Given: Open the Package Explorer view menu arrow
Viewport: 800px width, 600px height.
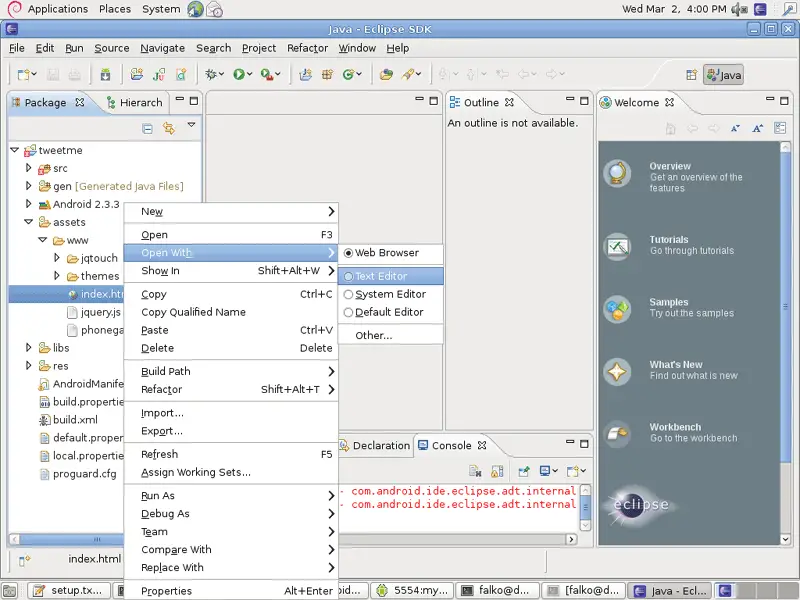Looking at the screenshot, I should [191, 124].
